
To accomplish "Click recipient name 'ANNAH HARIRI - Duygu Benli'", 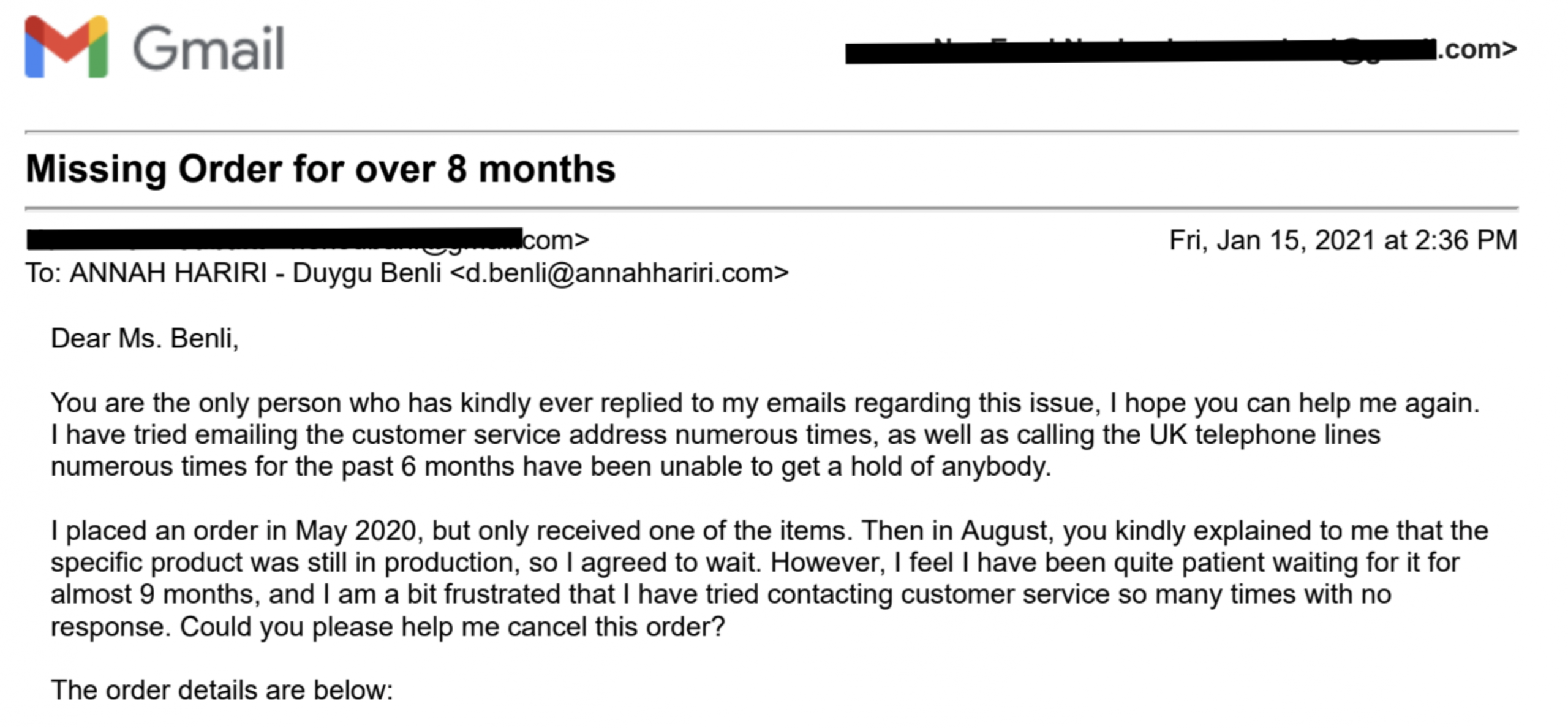I will [x=255, y=273].
